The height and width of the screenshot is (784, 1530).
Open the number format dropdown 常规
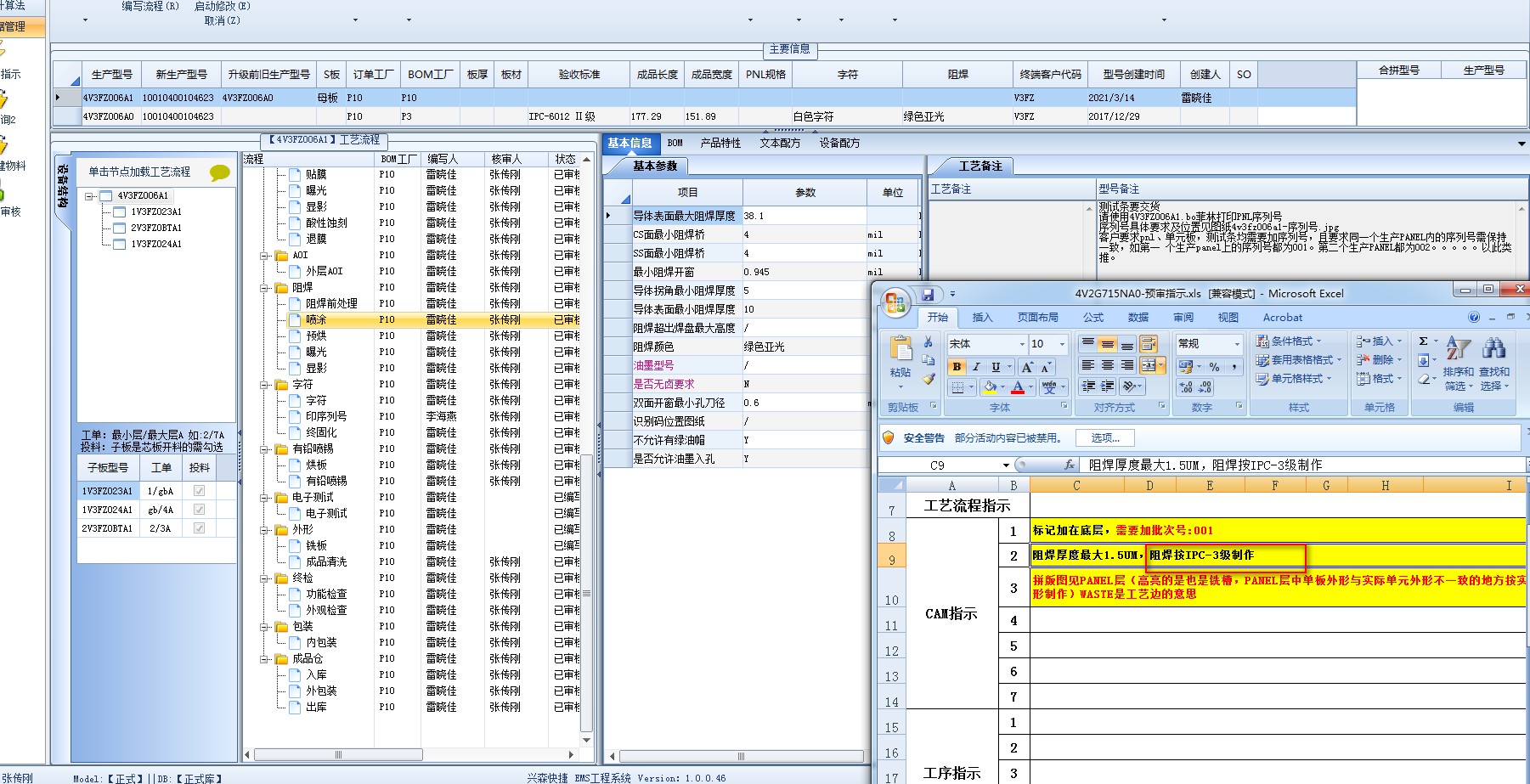pyautogui.click(x=1237, y=344)
